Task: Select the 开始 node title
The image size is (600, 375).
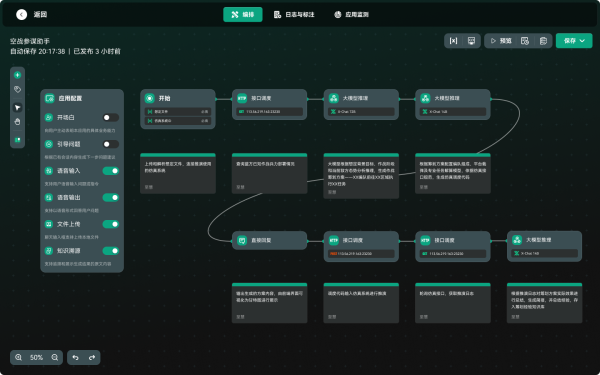Action: [x=164, y=98]
